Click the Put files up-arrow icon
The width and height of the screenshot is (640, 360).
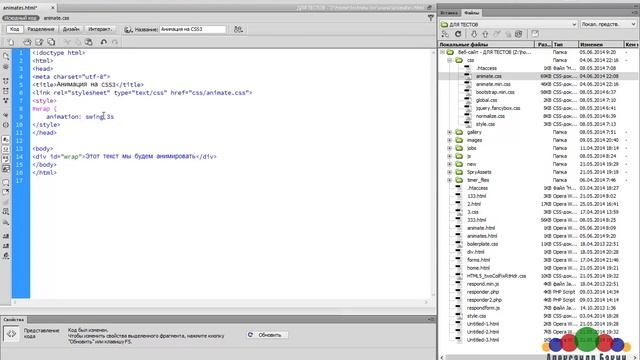click(485, 34)
